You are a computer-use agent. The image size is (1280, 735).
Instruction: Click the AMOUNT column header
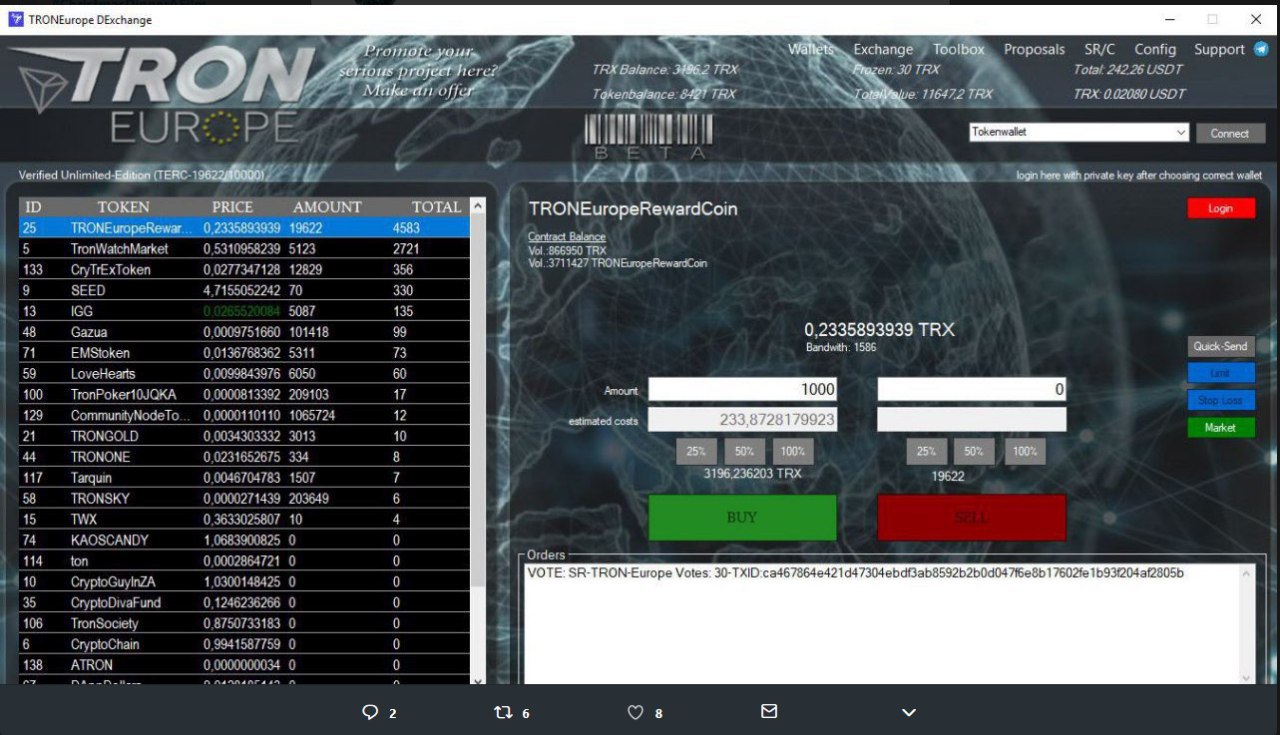327,207
